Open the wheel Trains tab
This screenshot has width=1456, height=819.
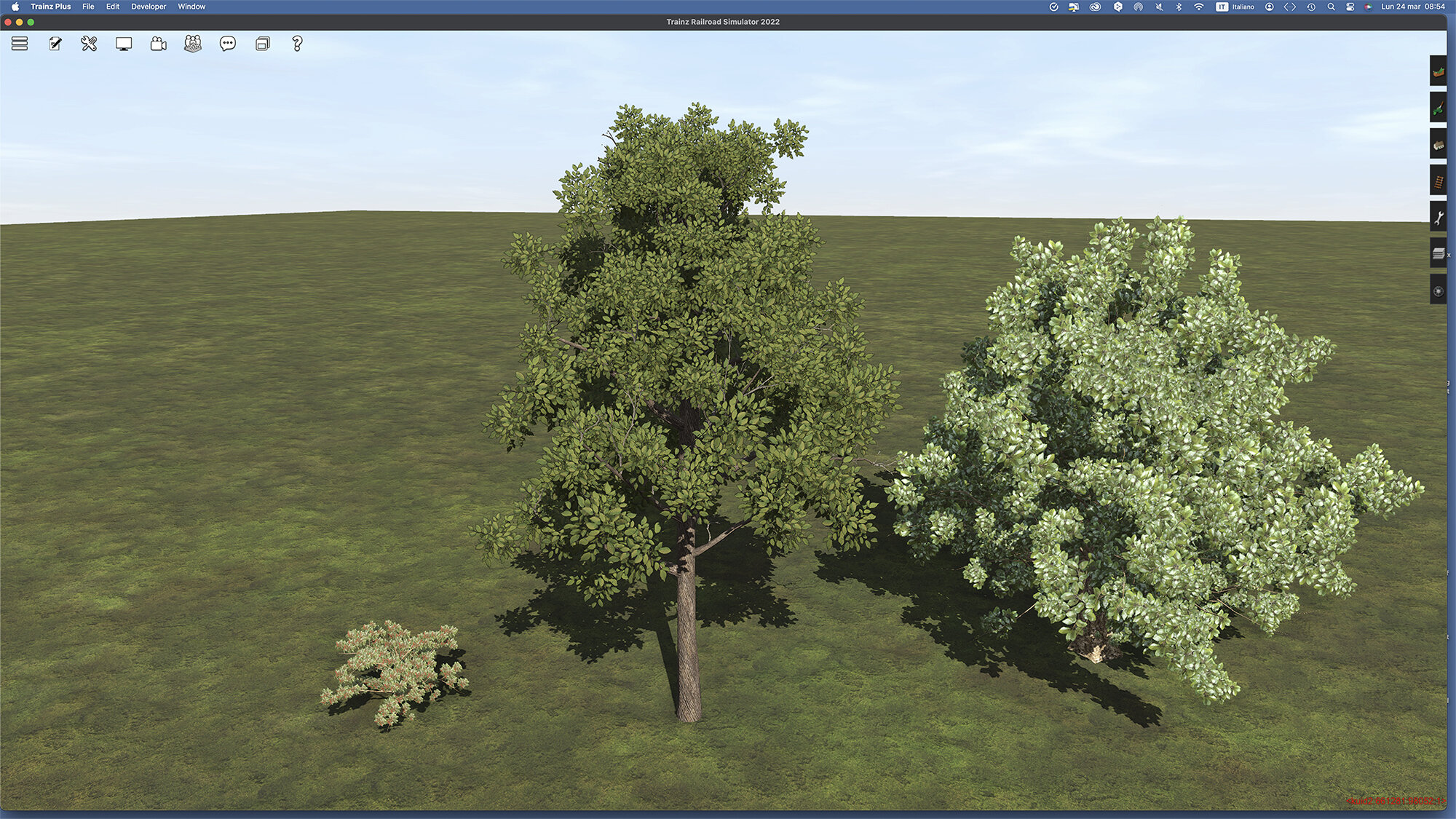point(1439,290)
